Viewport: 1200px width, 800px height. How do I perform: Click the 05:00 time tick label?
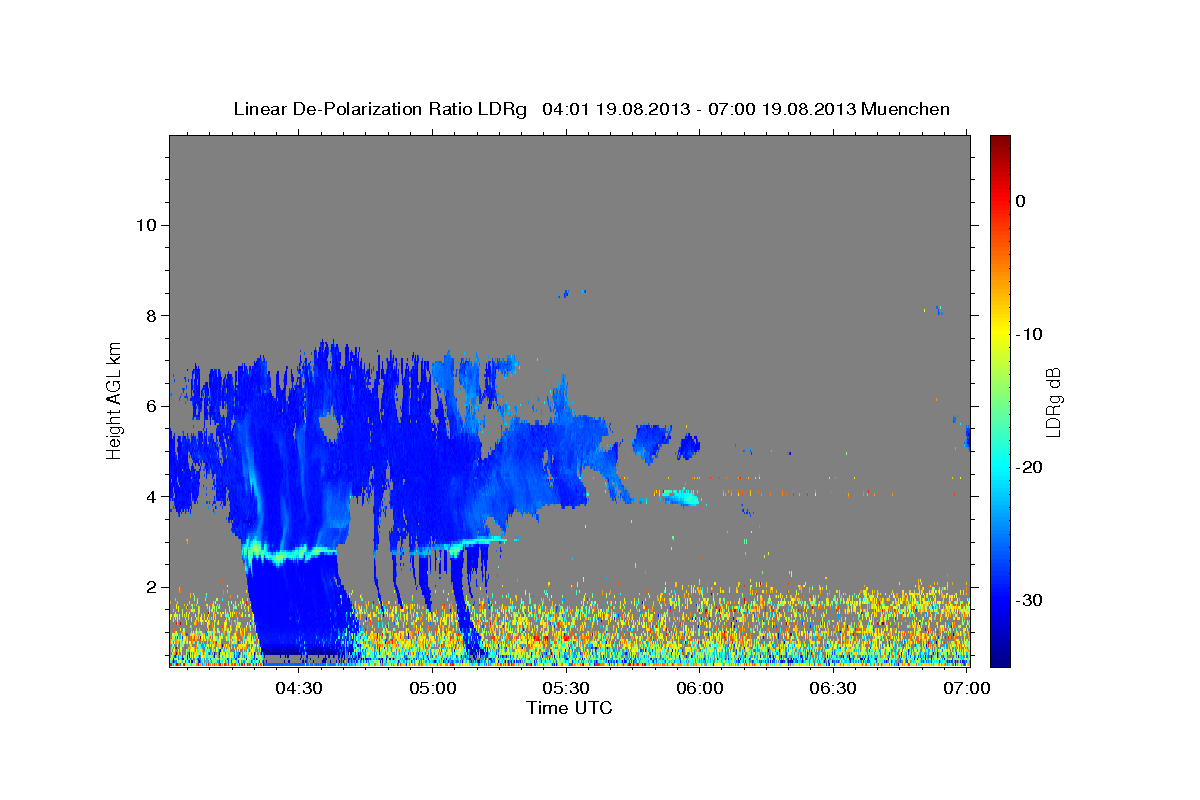(432, 688)
